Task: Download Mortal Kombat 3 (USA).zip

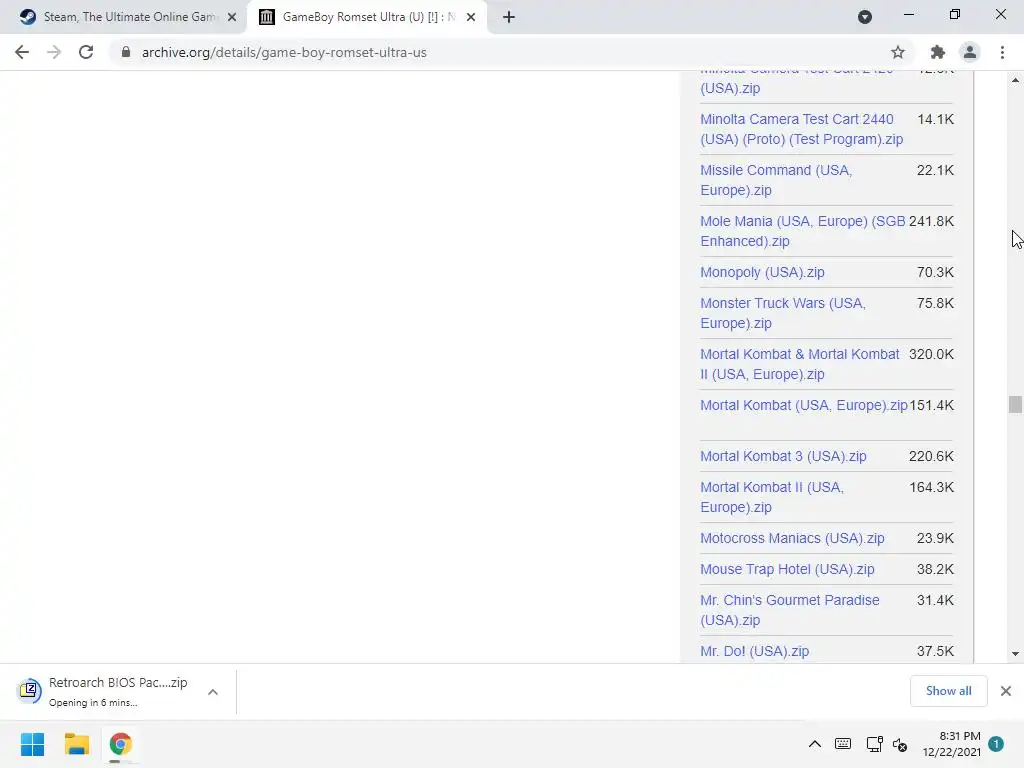Action: coord(783,456)
